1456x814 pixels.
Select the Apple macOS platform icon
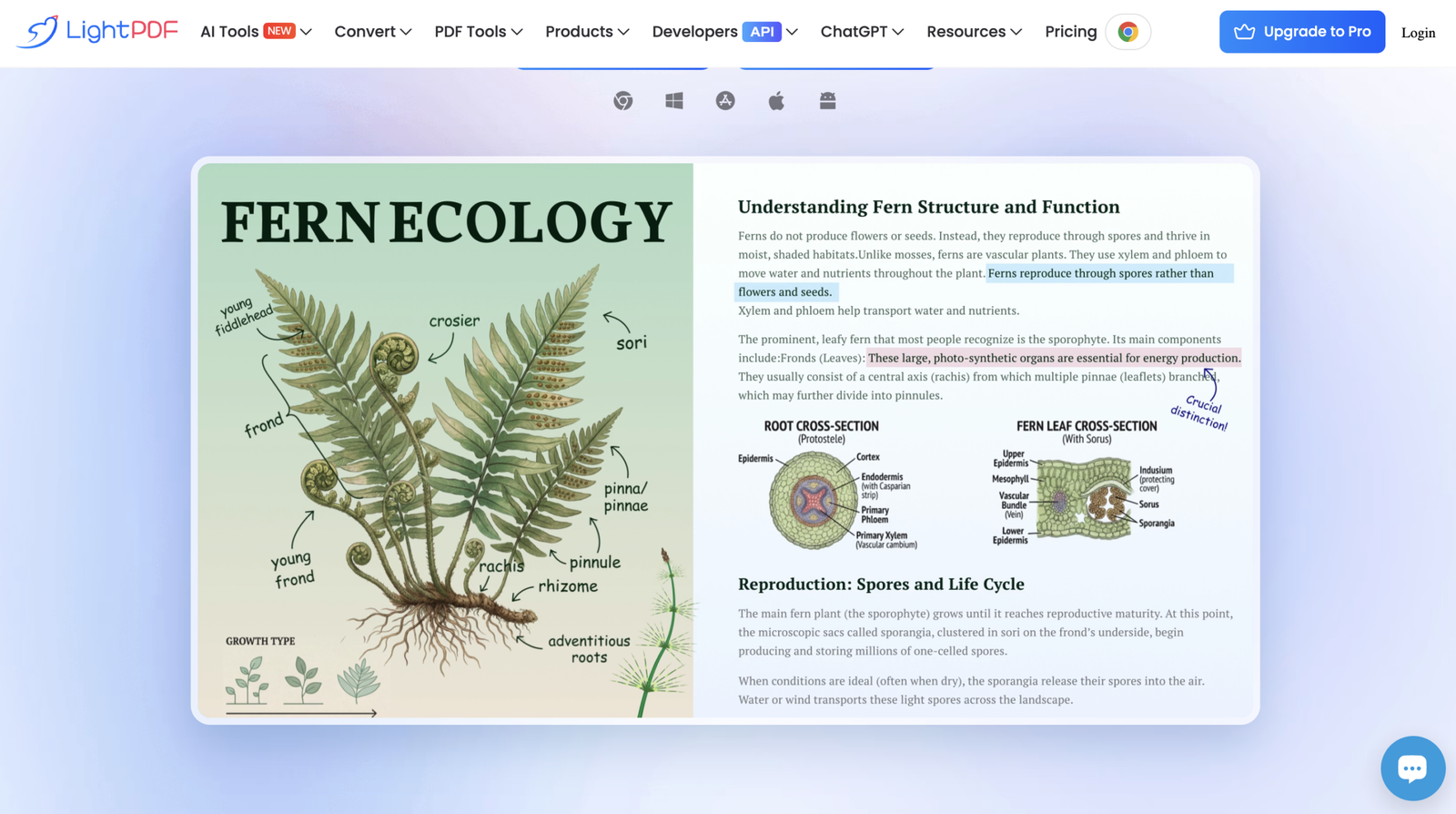tap(776, 101)
